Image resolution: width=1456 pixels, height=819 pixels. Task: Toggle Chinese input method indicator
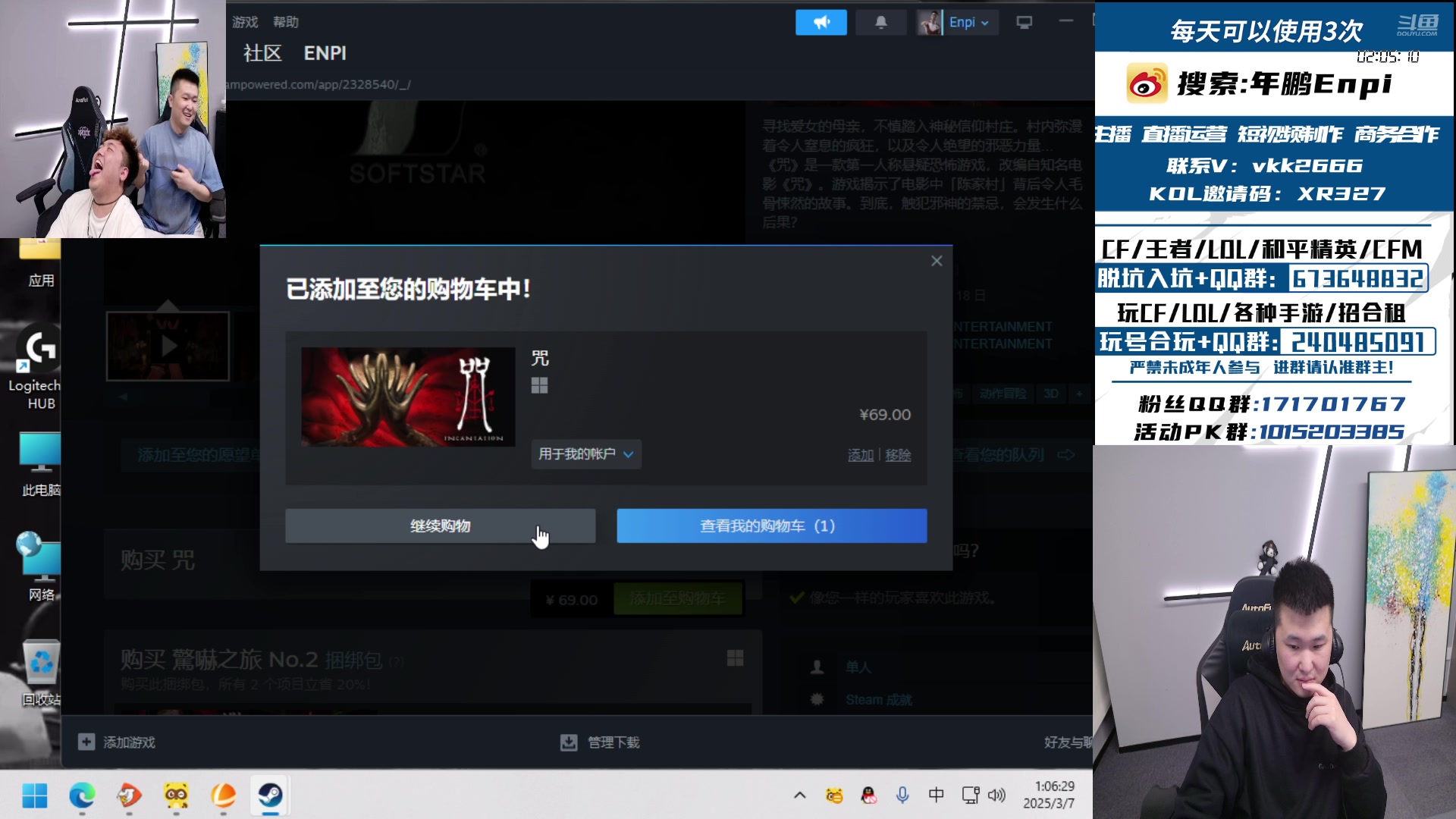(936, 795)
